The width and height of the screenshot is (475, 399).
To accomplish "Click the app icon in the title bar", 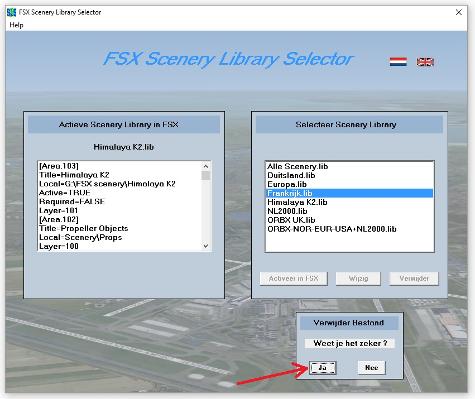I will (11, 12).
